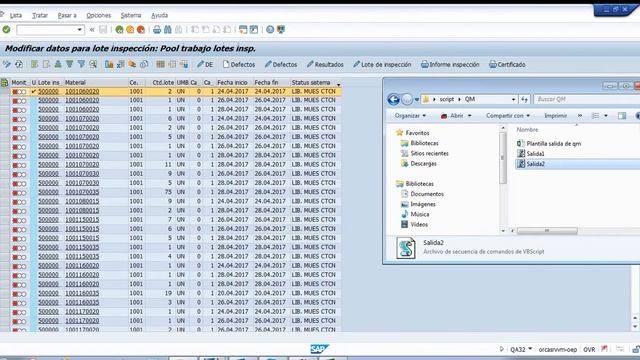Click the Refresh icon in application toolbar
This screenshot has width=640, height=360.
pos(19,64)
